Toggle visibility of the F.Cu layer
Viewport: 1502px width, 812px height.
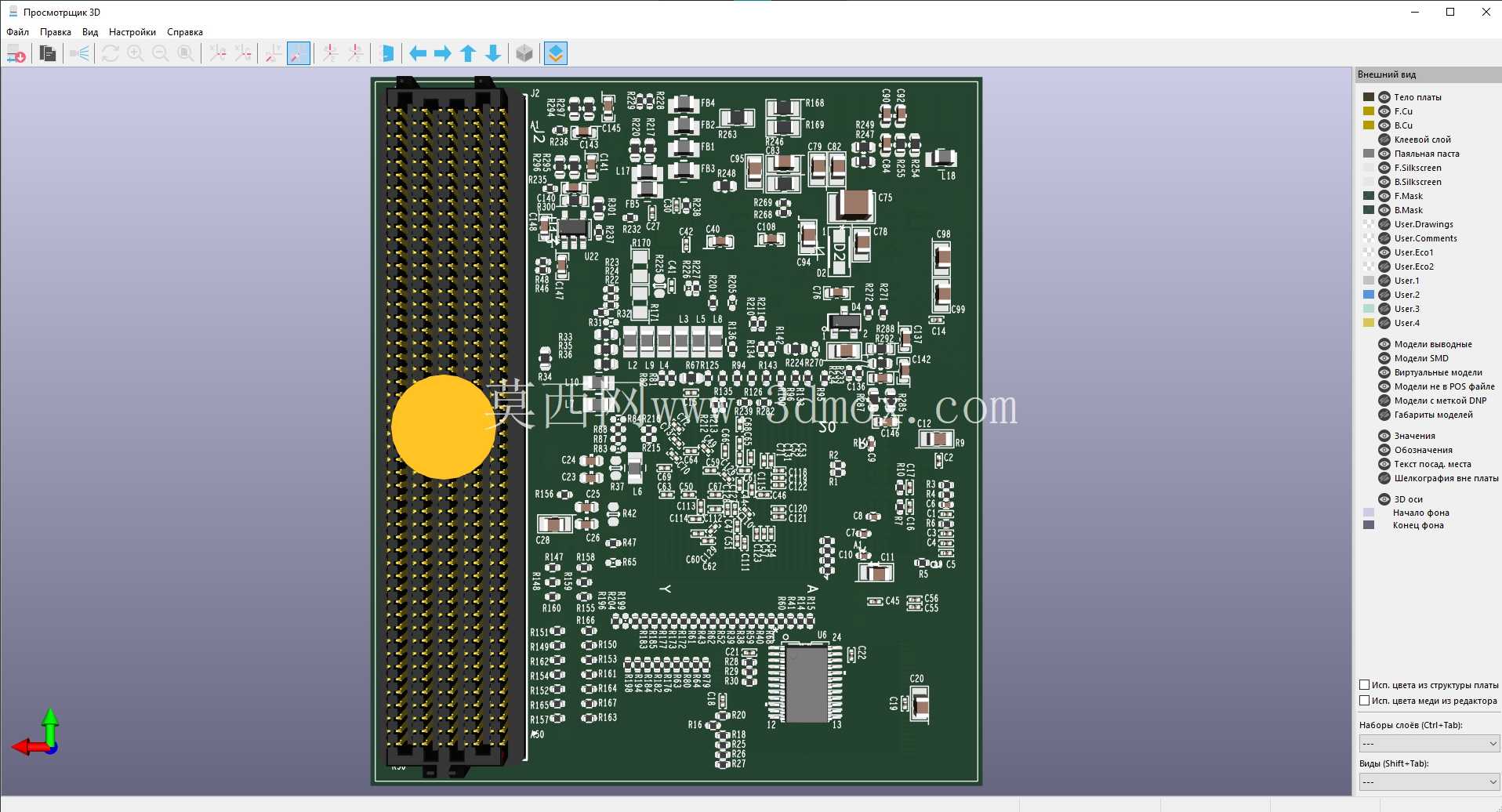pyautogui.click(x=1384, y=111)
